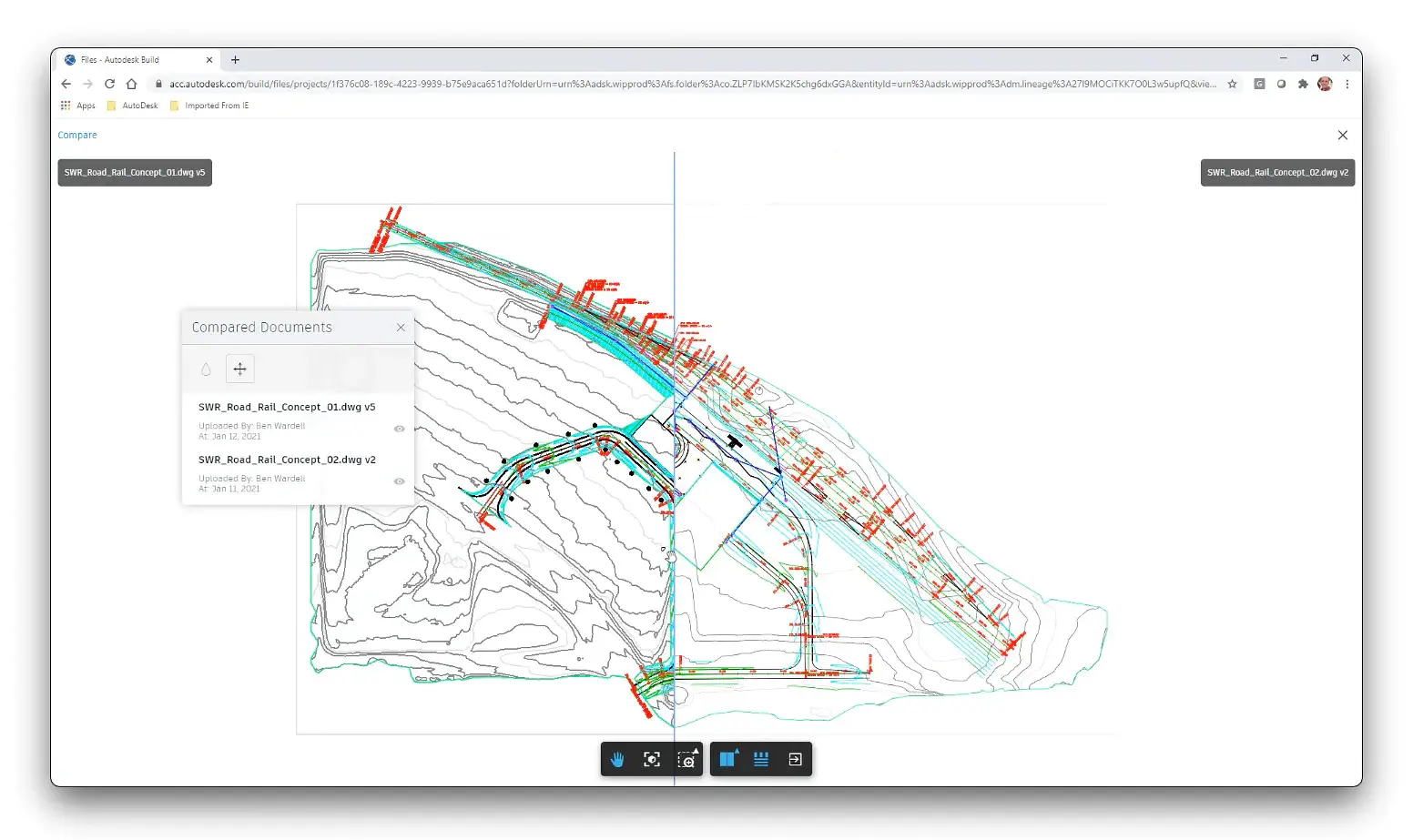Close the Compared Documents panel
Screen dimensions: 1413x840
tap(401, 328)
